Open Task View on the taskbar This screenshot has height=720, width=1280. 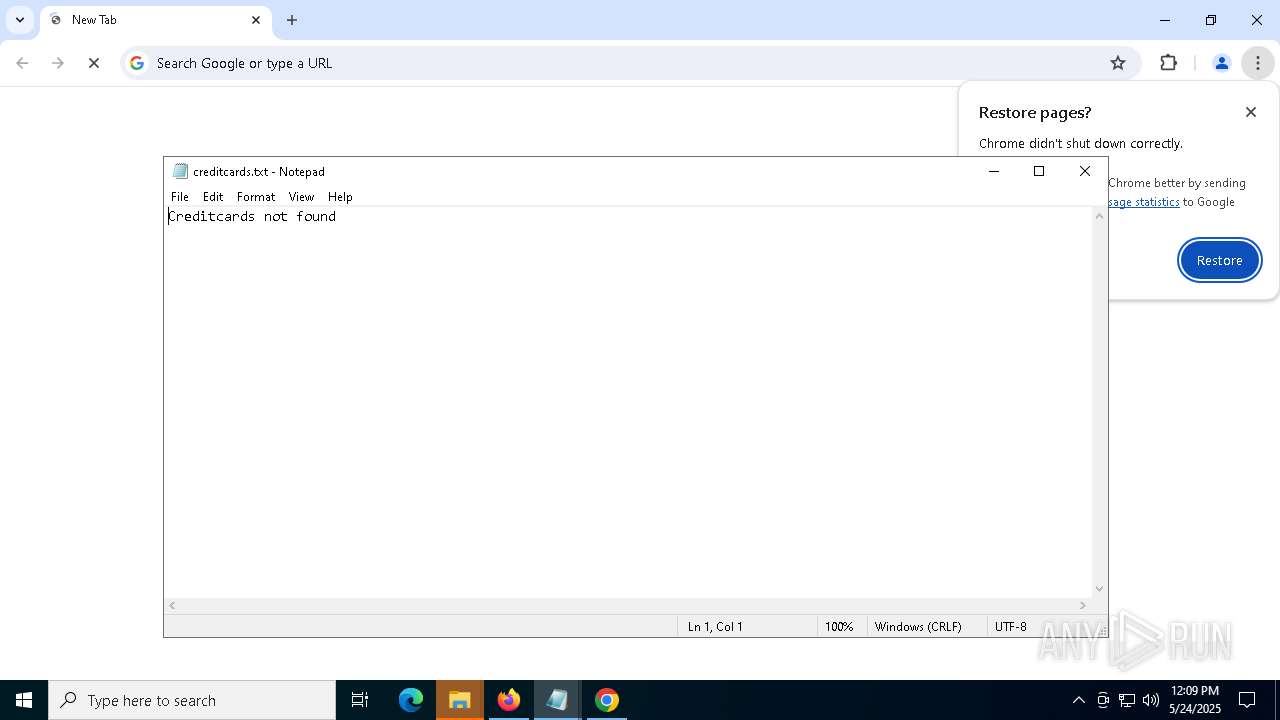pyautogui.click(x=360, y=700)
